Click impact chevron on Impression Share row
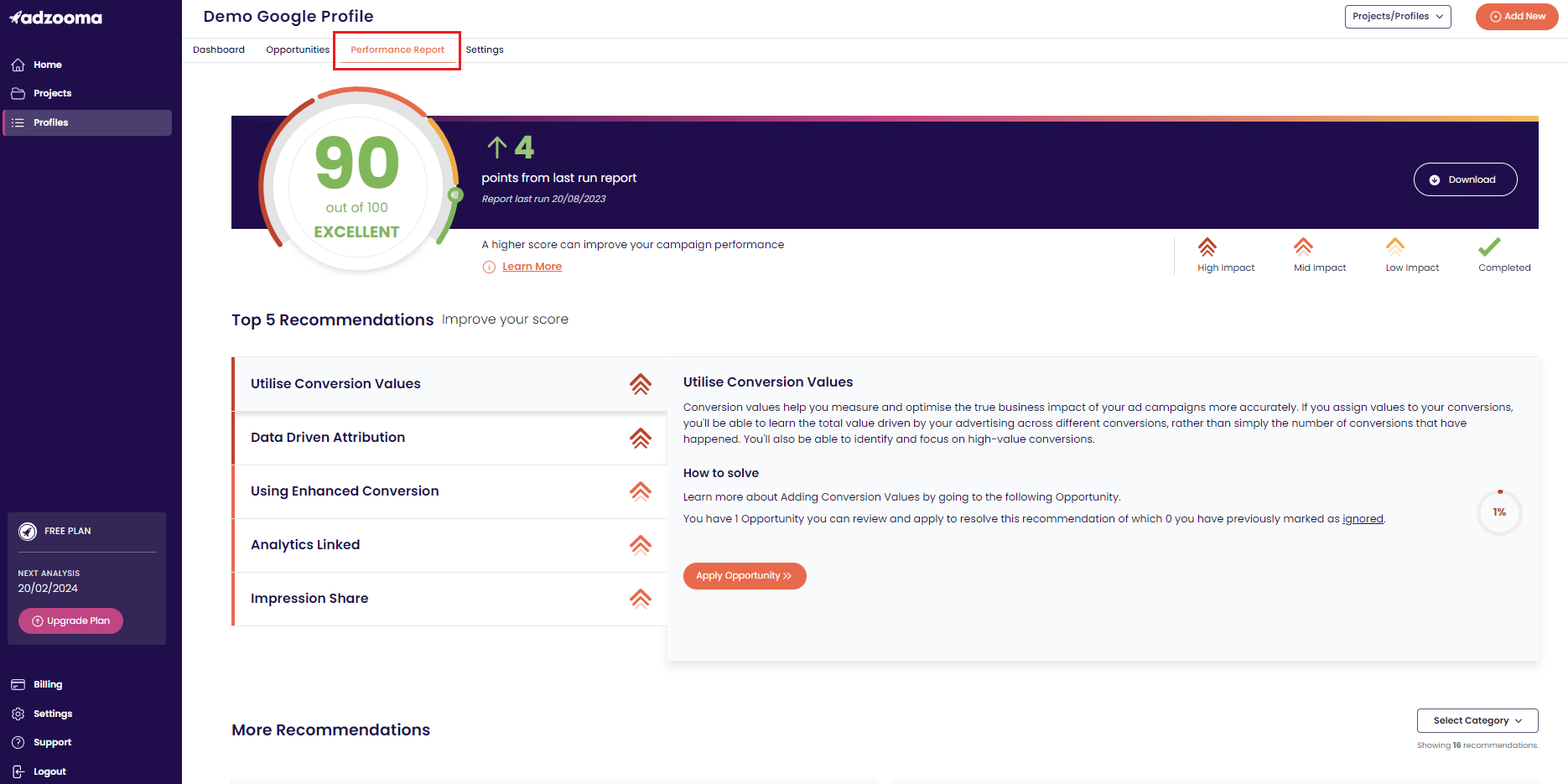The height and width of the screenshot is (784, 1568). click(x=641, y=599)
